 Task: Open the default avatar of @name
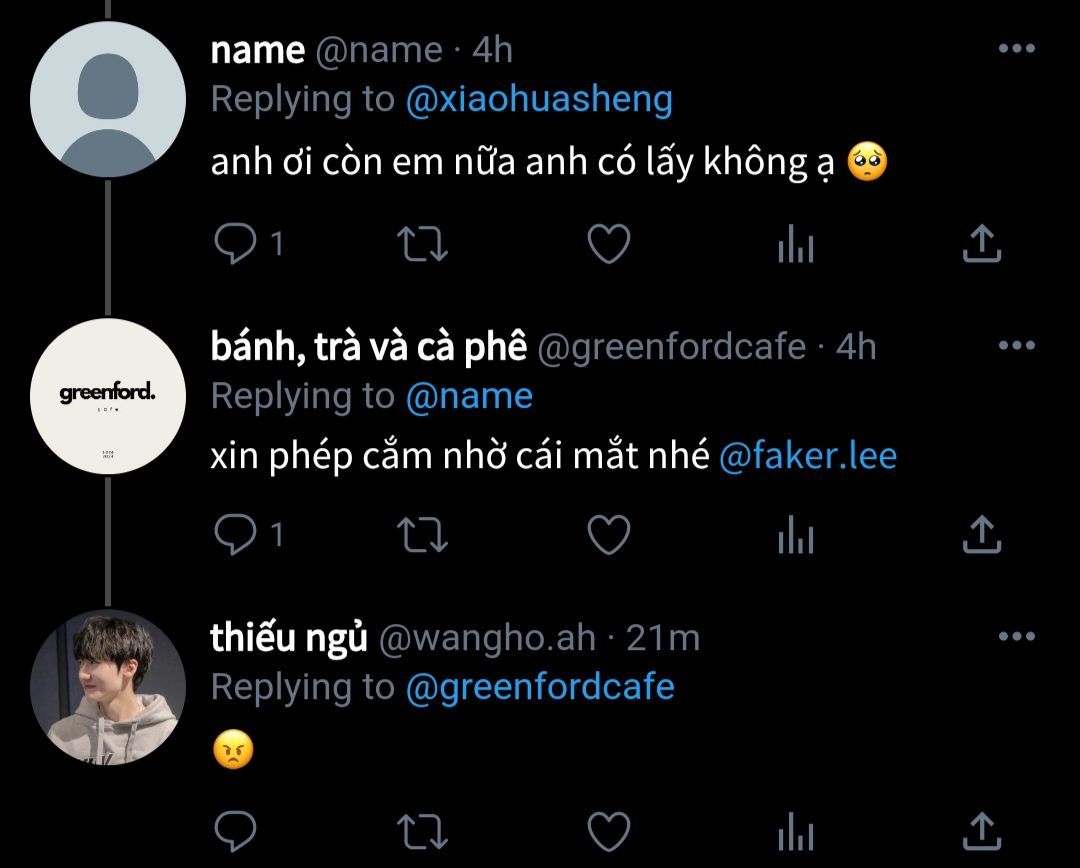[108, 100]
